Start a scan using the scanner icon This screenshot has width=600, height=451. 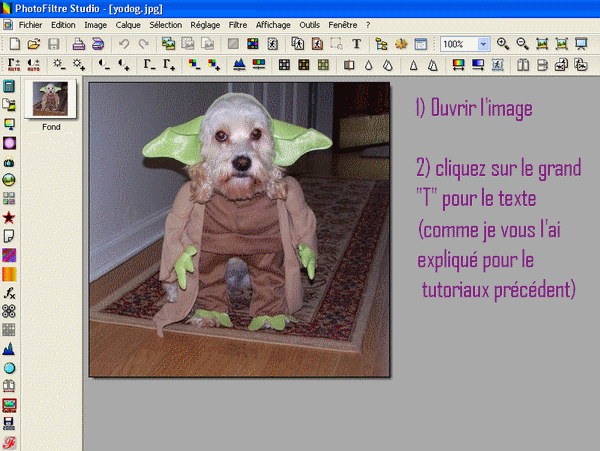click(98, 44)
